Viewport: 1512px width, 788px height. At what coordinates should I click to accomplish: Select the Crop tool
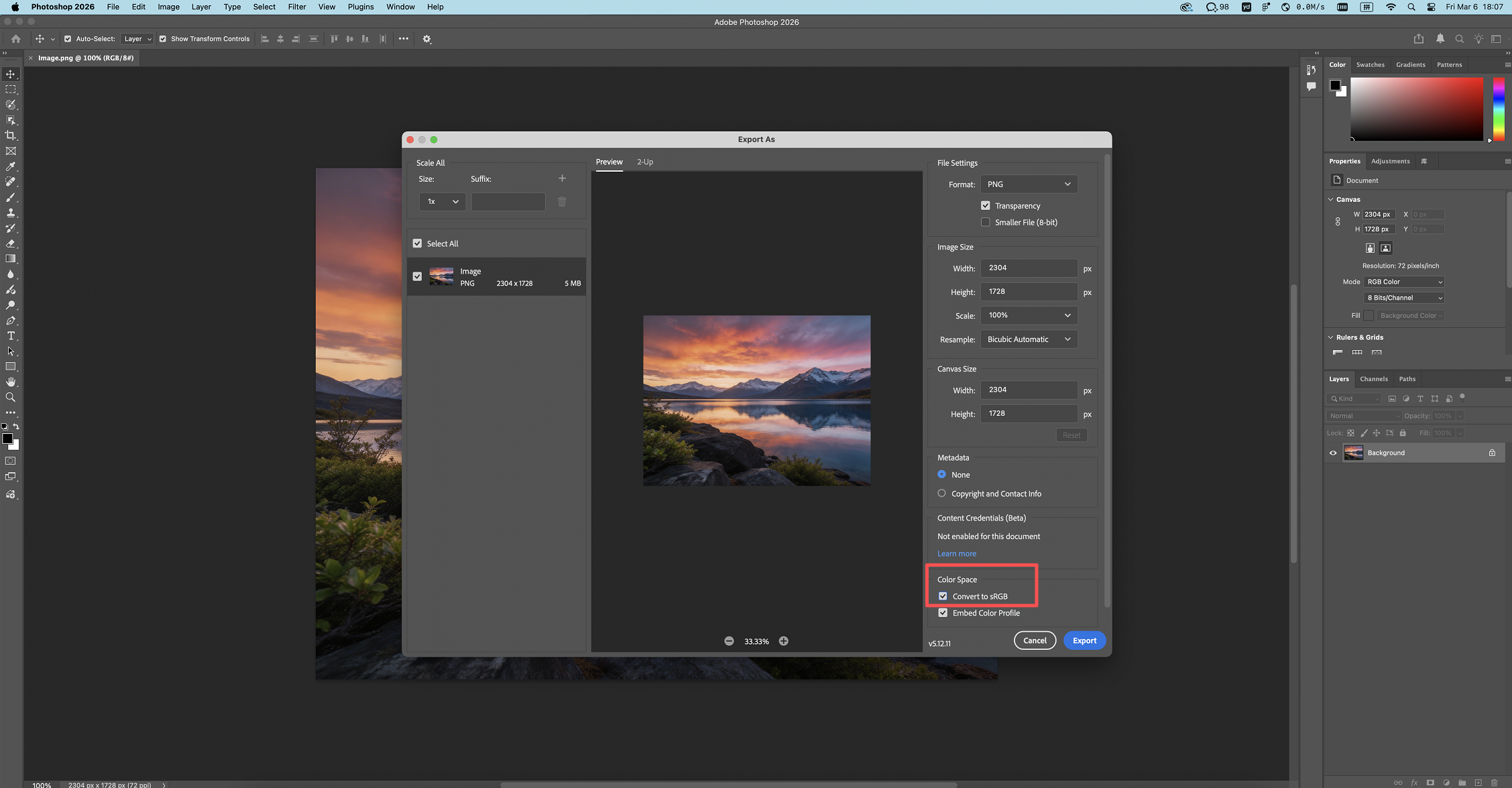coord(11,135)
